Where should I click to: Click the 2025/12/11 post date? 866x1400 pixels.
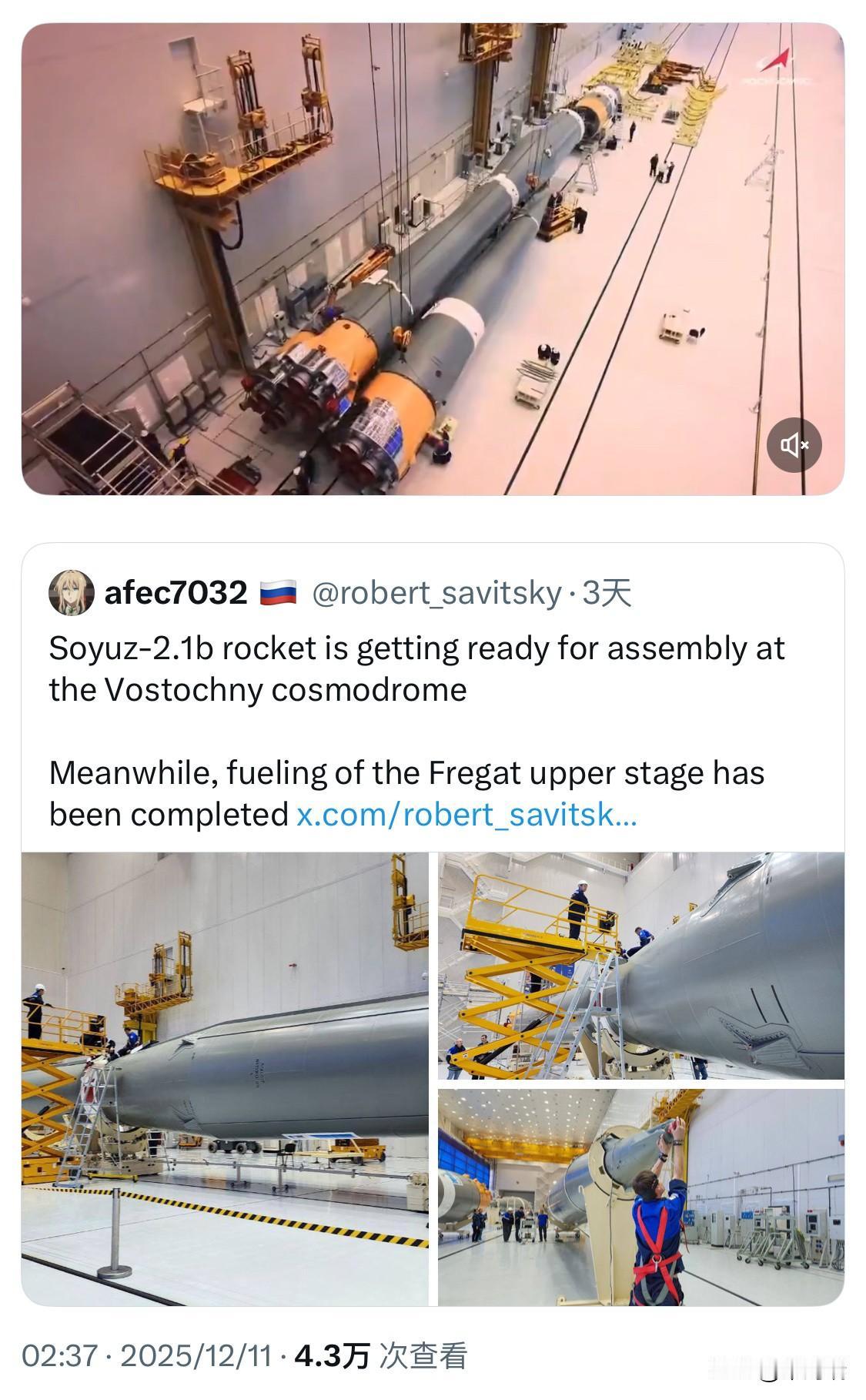[196, 1355]
